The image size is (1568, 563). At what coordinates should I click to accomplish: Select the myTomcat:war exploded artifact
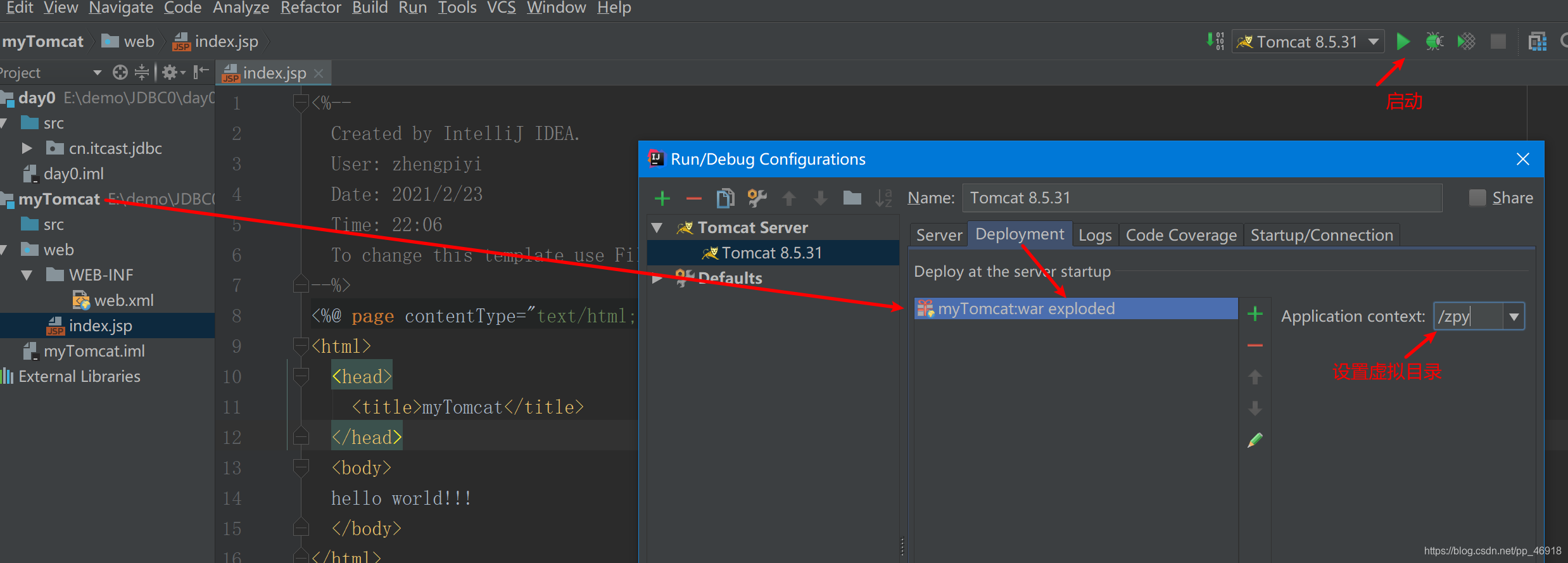pos(1075,308)
